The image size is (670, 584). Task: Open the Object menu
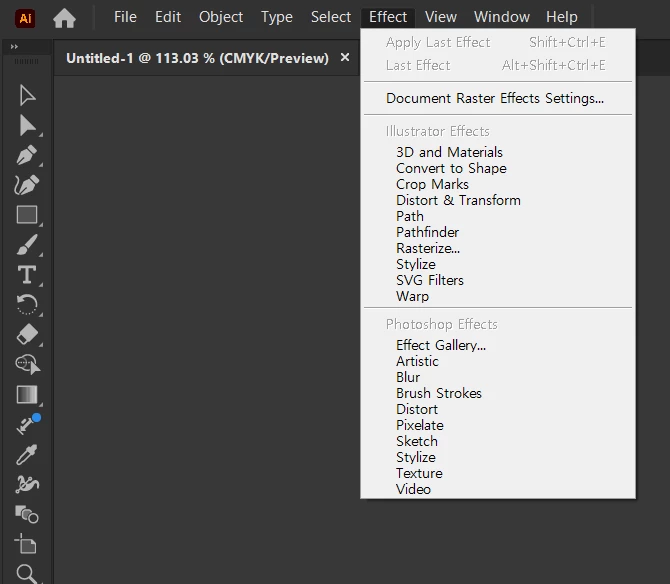click(x=221, y=17)
